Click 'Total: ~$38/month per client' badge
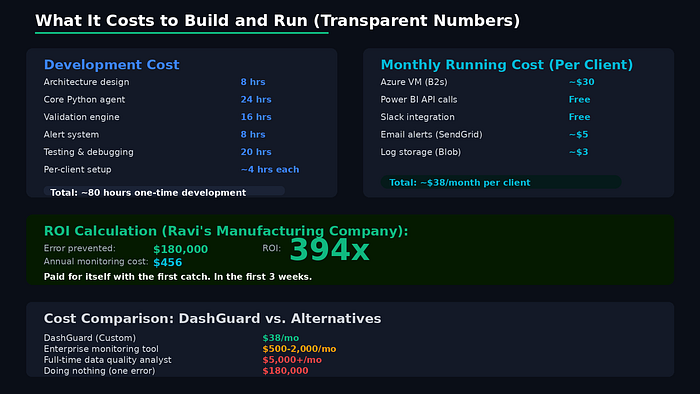Image resolution: width=700 pixels, height=394 pixels. pos(500,182)
